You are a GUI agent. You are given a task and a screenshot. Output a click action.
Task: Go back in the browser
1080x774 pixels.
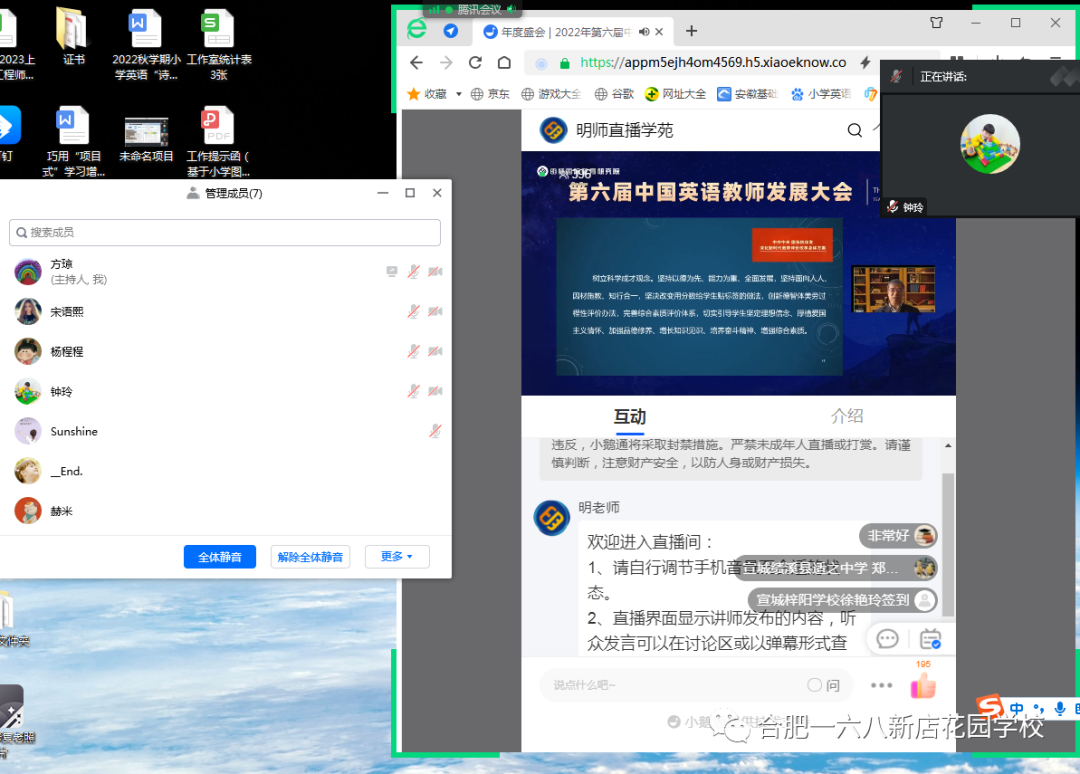pyautogui.click(x=416, y=63)
